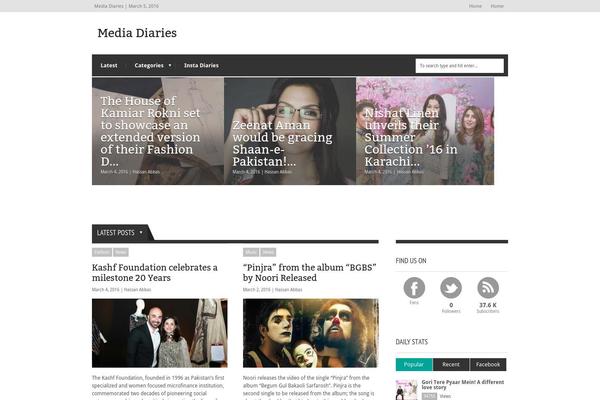
Task: Select the News tag on the Kashf post
Action: pyautogui.click(x=121, y=252)
